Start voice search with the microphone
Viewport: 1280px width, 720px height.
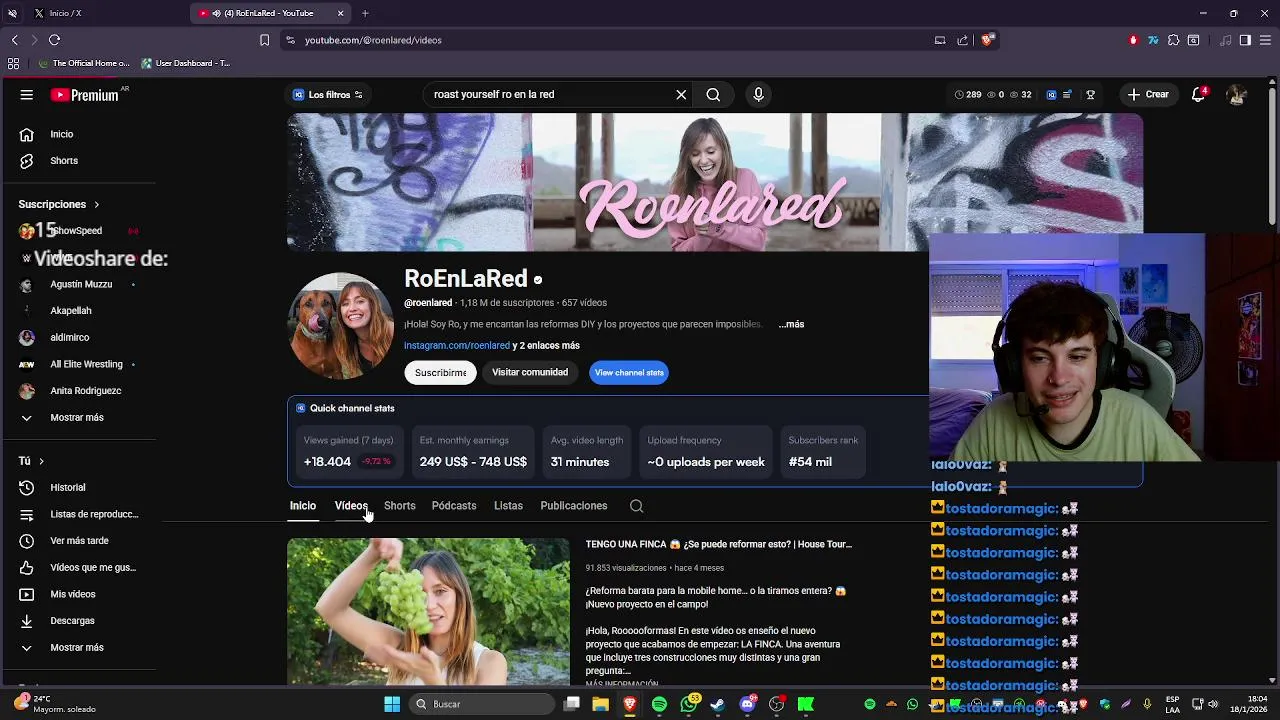click(x=758, y=95)
